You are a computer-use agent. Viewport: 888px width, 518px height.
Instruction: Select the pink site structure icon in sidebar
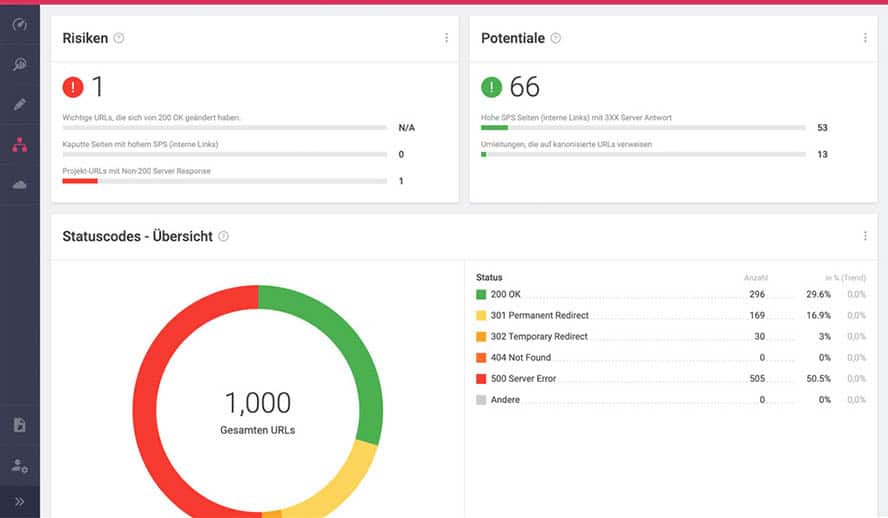point(20,145)
